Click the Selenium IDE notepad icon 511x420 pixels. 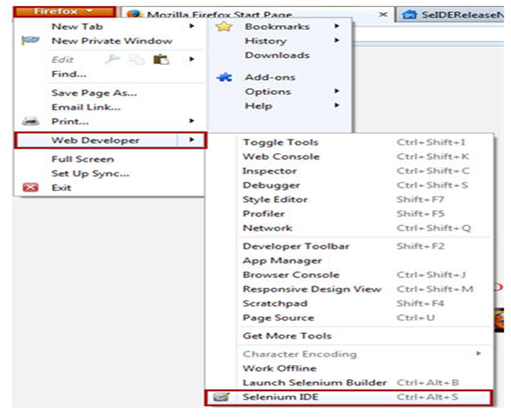[x=221, y=397]
